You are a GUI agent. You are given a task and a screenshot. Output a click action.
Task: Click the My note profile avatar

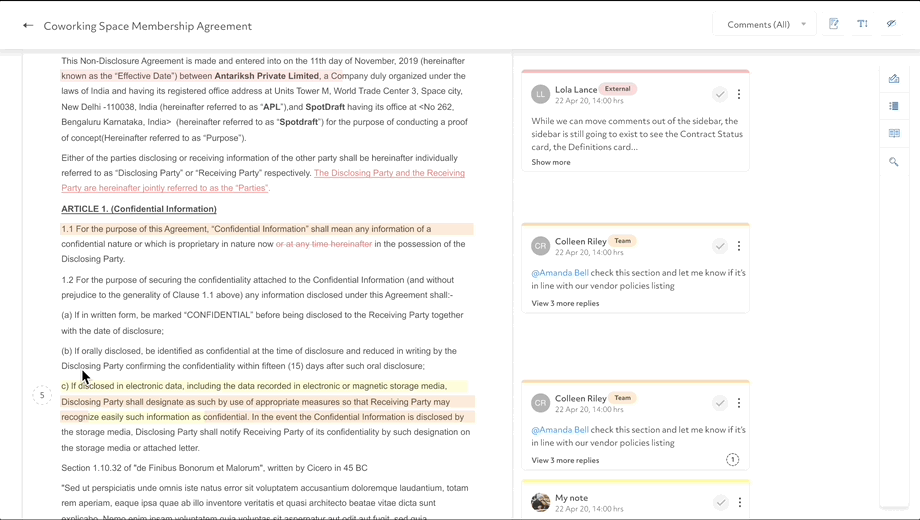pyautogui.click(x=540, y=502)
